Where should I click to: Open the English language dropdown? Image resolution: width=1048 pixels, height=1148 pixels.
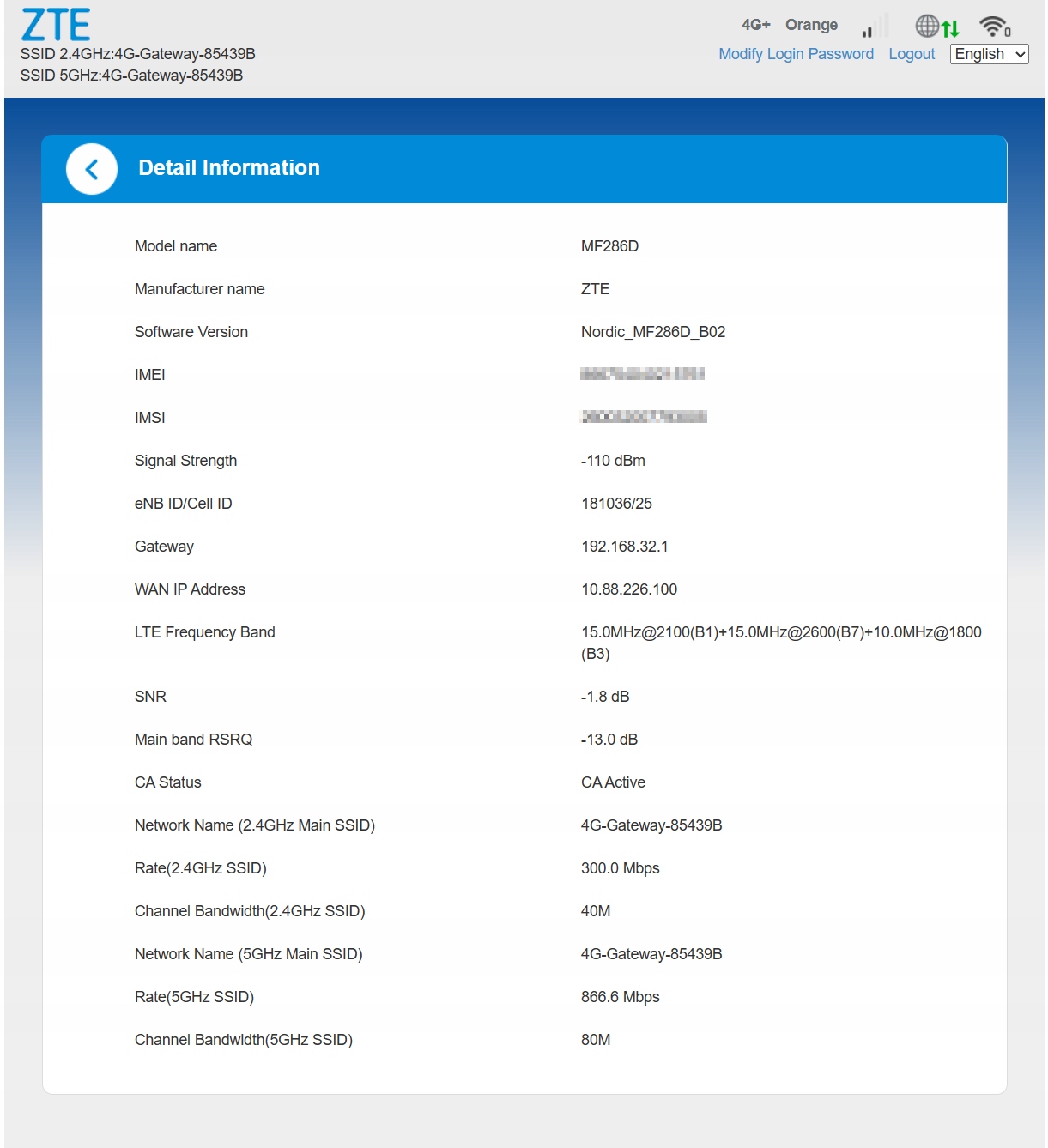click(x=989, y=54)
